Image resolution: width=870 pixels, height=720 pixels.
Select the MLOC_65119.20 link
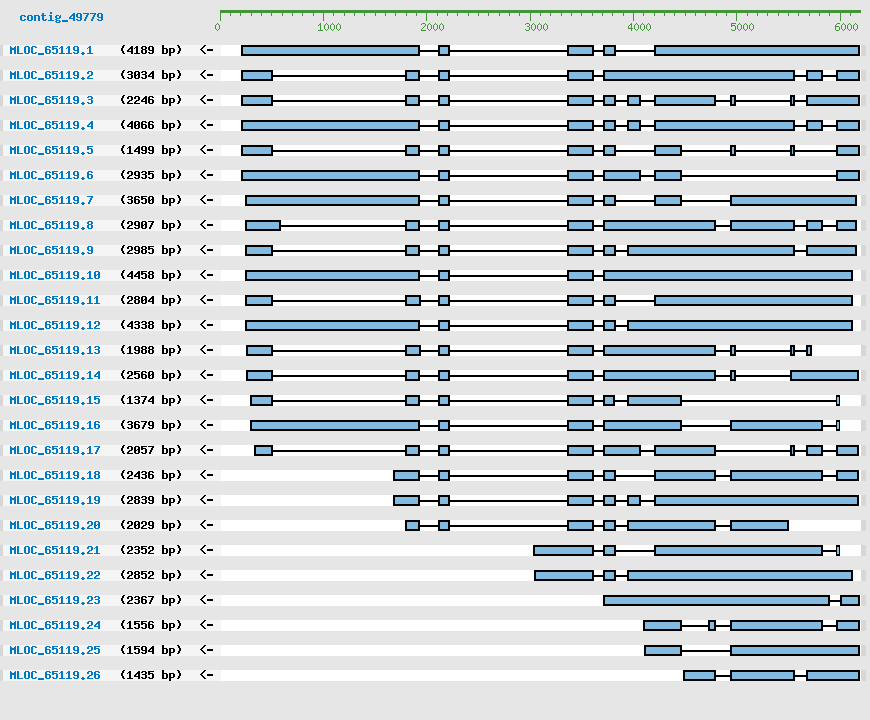(x=55, y=525)
